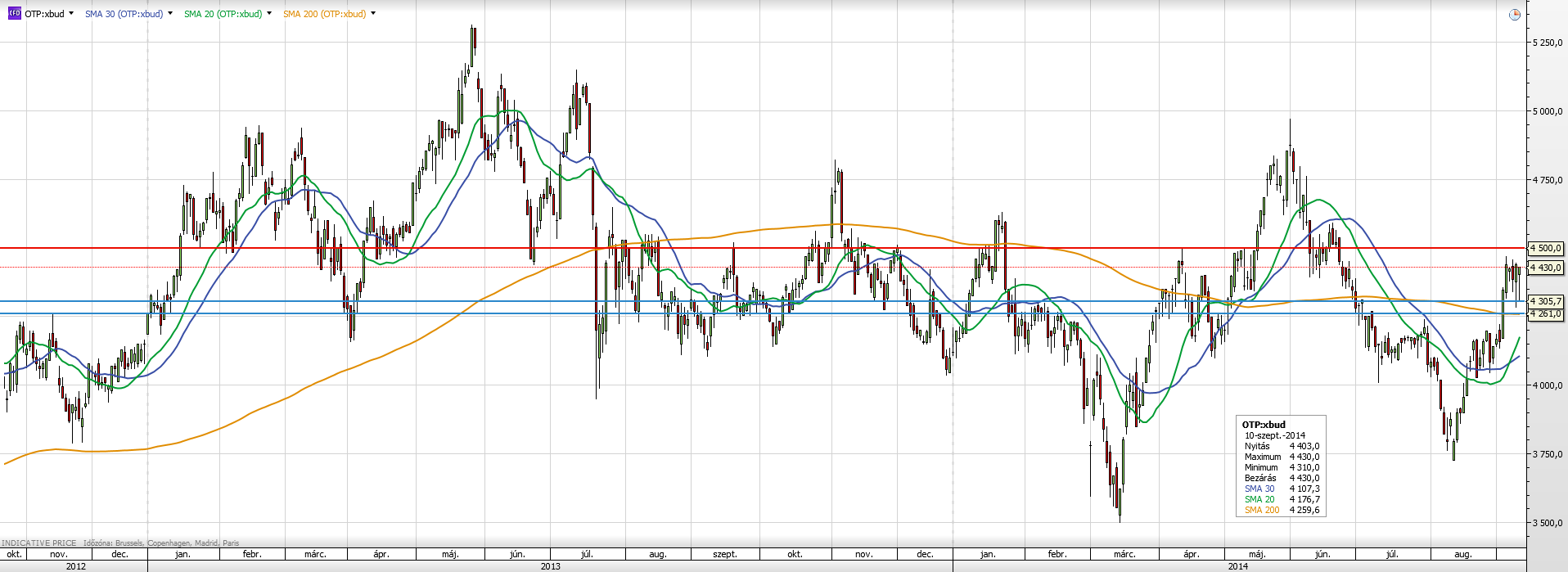The image size is (1568, 572).
Task: Click the 2013 year label on time axis
Action: tap(551, 566)
